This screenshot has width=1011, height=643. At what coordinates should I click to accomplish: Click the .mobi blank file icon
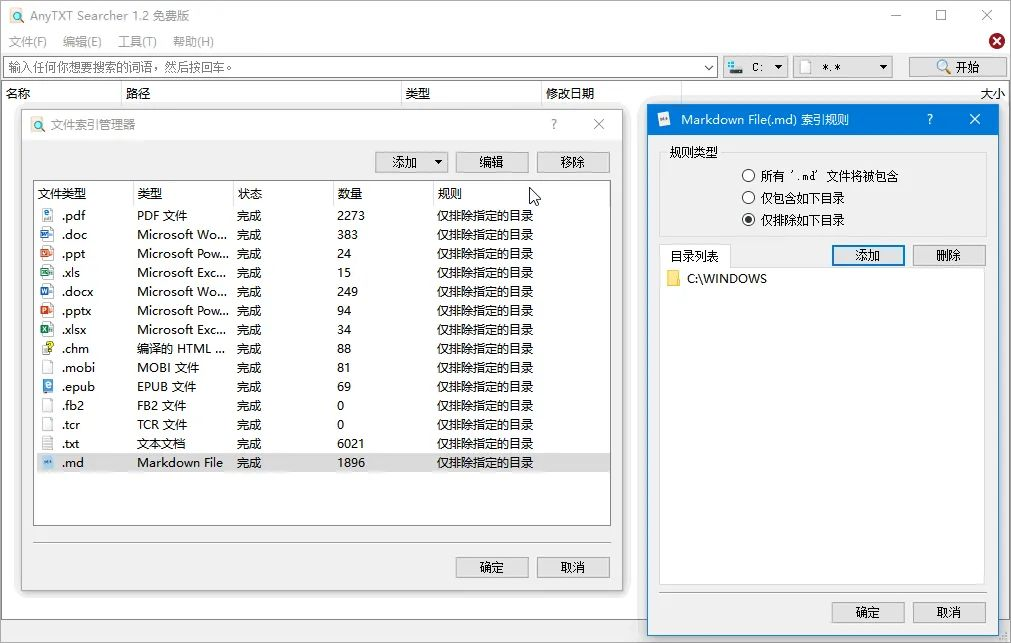click(47, 368)
